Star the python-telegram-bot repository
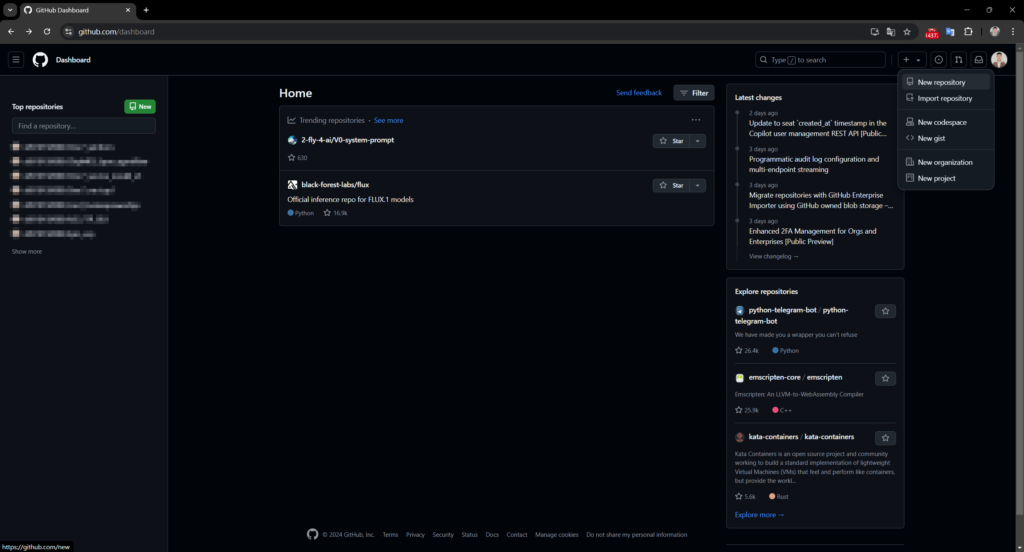This screenshot has height=552, width=1024. (x=886, y=311)
